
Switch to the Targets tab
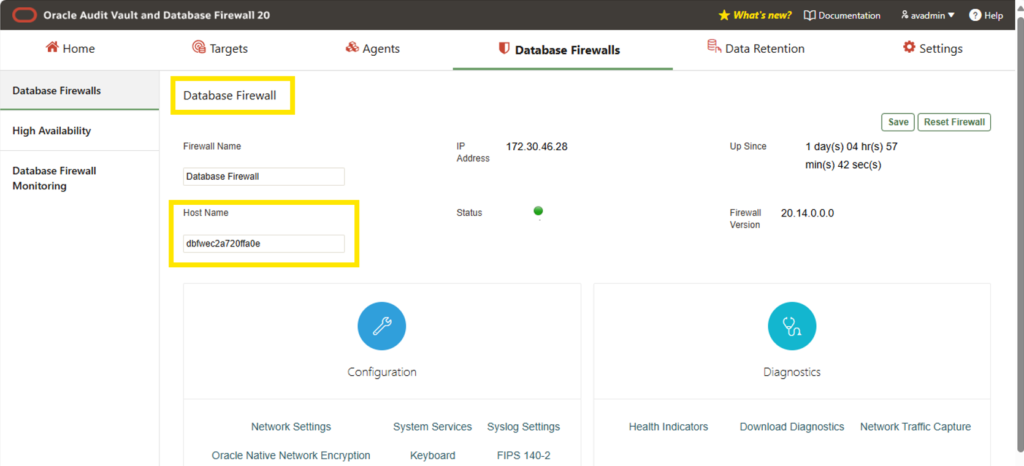pyautogui.click(x=220, y=49)
